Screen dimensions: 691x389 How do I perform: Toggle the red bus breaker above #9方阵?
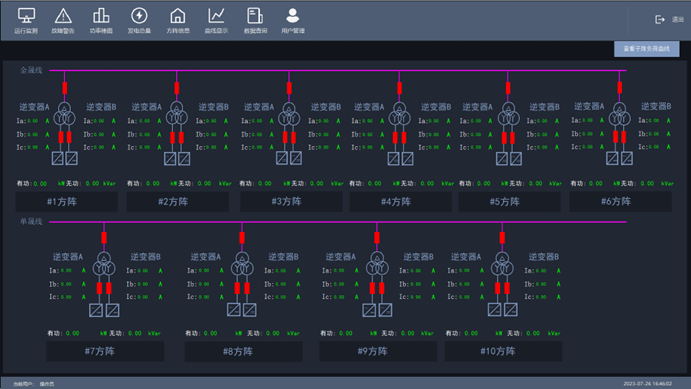(377, 238)
